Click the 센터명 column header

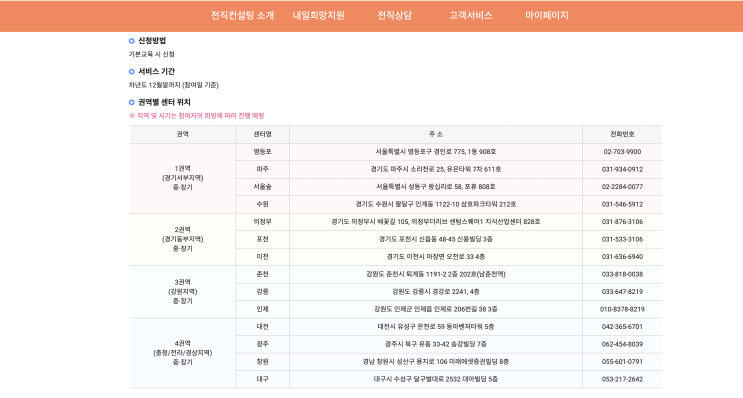pos(263,135)
